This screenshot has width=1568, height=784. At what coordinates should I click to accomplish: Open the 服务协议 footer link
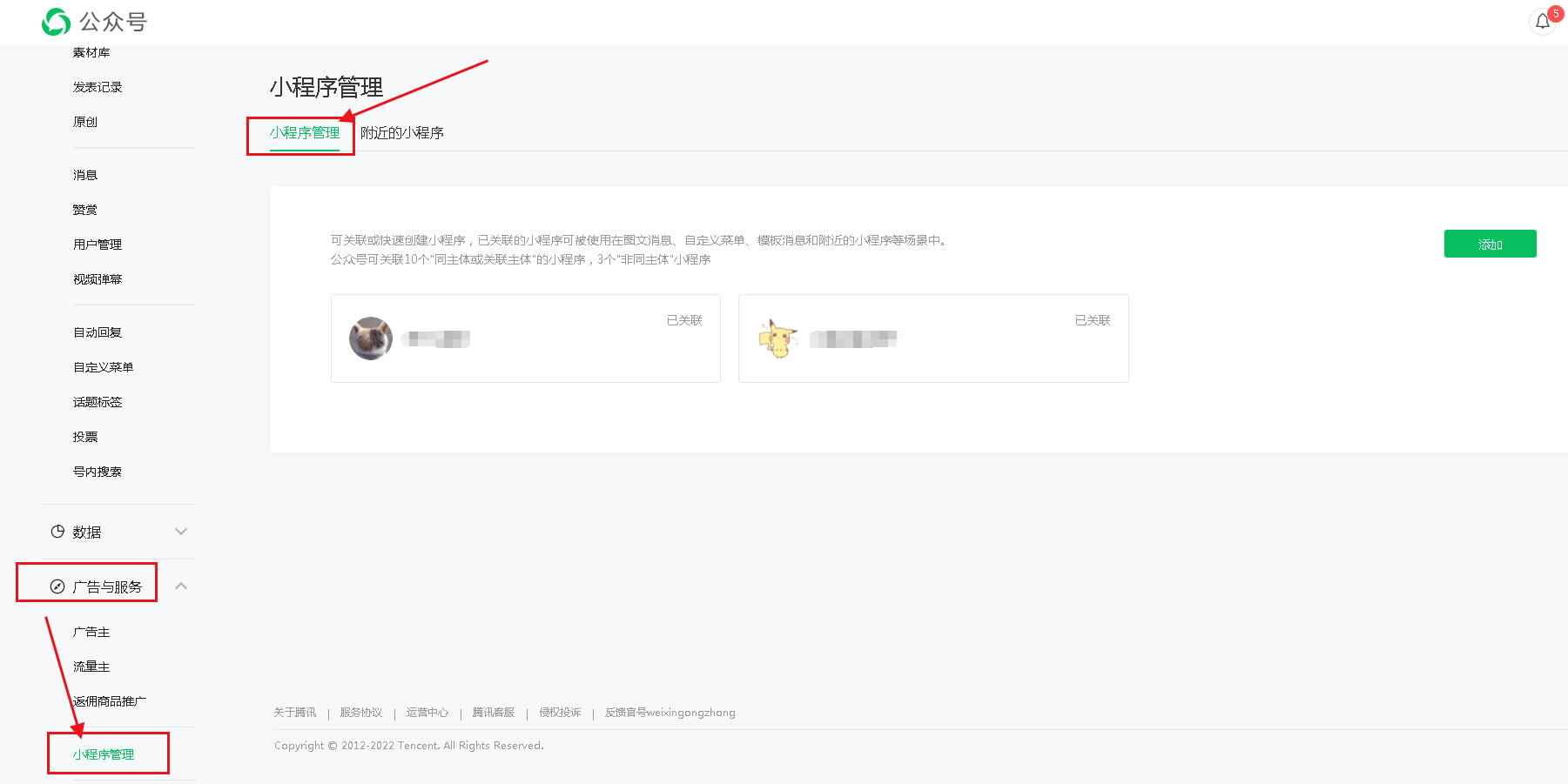[361, 713]
